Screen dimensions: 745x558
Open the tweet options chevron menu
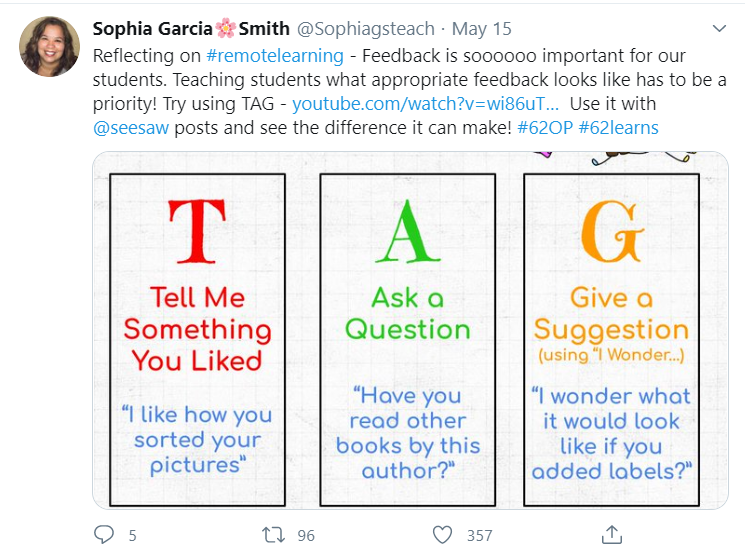tap(719, 29)
